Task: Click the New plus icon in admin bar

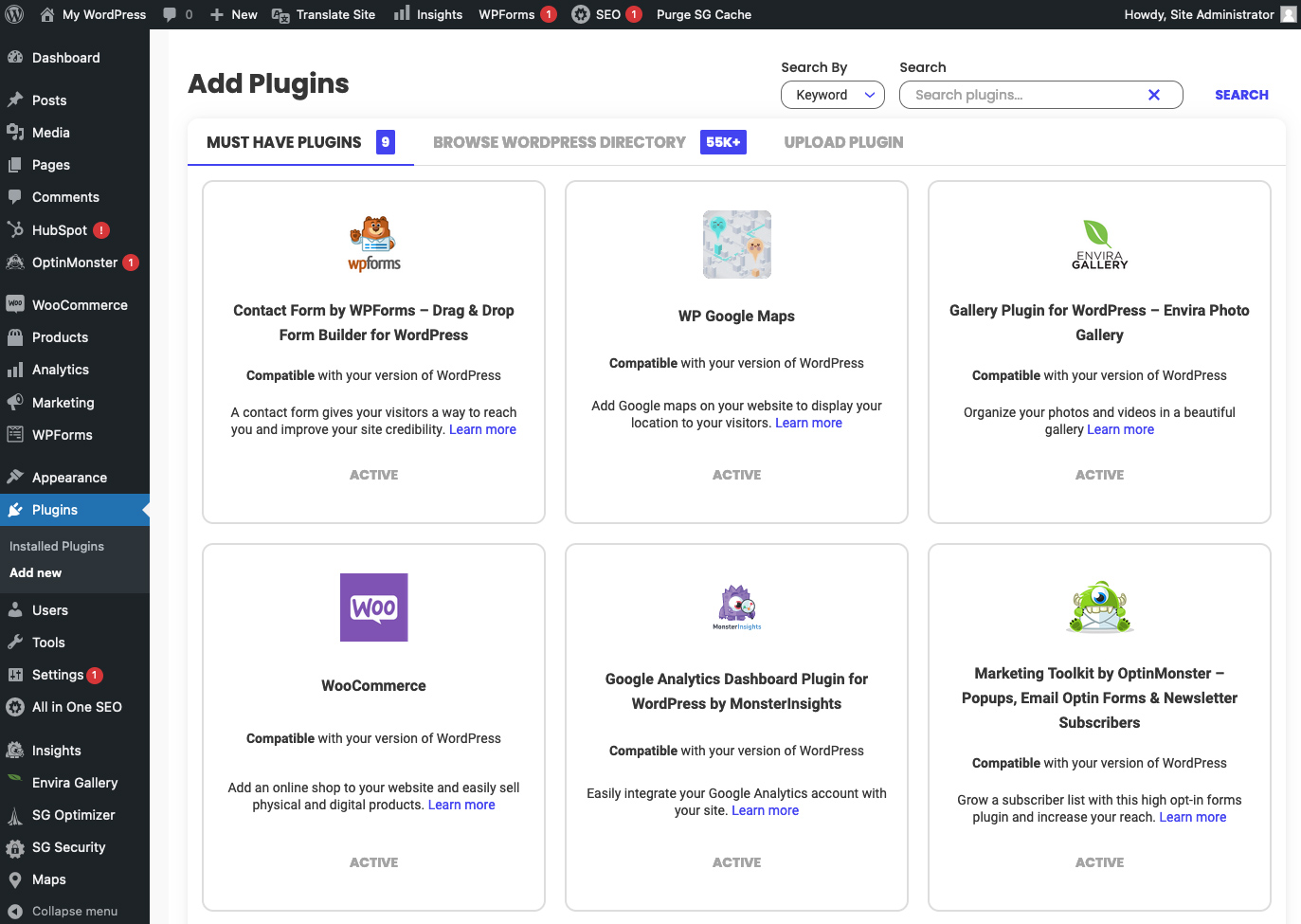Action: [217, 14]
